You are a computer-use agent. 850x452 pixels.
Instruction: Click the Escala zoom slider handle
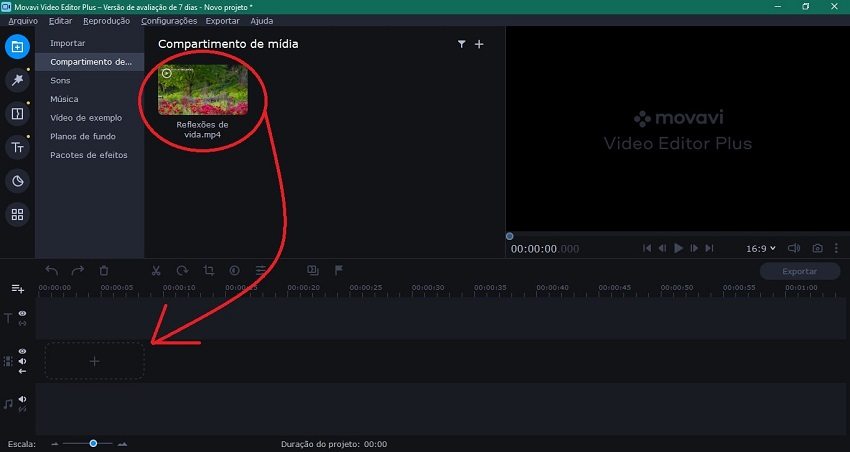coord(93,443)
